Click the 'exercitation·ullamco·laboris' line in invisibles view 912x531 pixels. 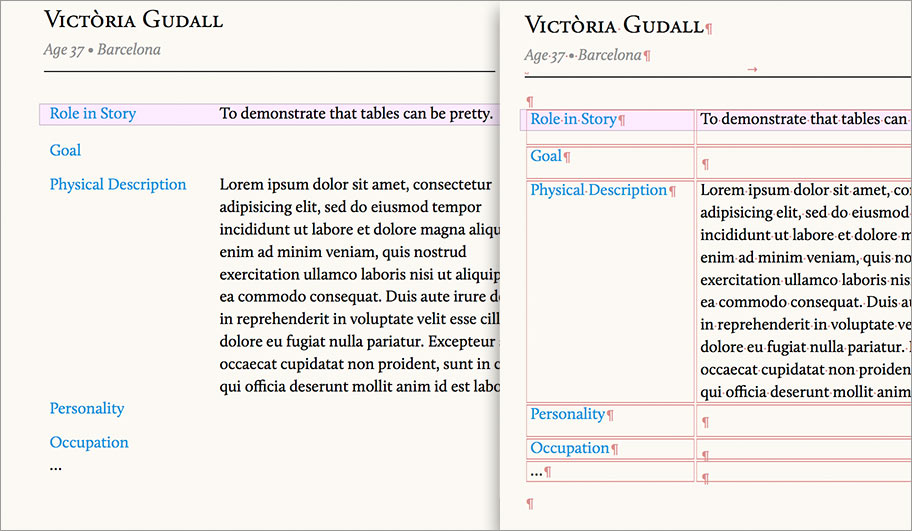pos(806,280)
